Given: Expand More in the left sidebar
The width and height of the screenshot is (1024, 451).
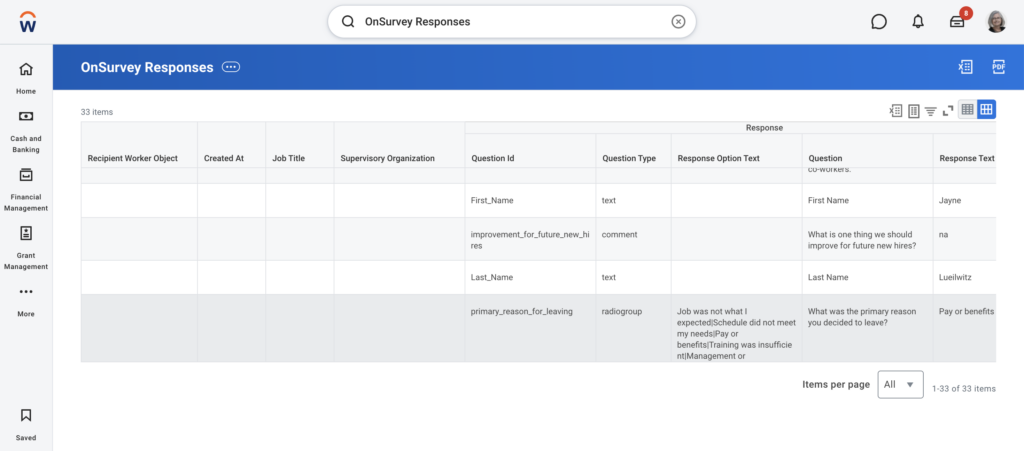Looking at the screenshot, I should pyautogui.click(x=26, y=300).
